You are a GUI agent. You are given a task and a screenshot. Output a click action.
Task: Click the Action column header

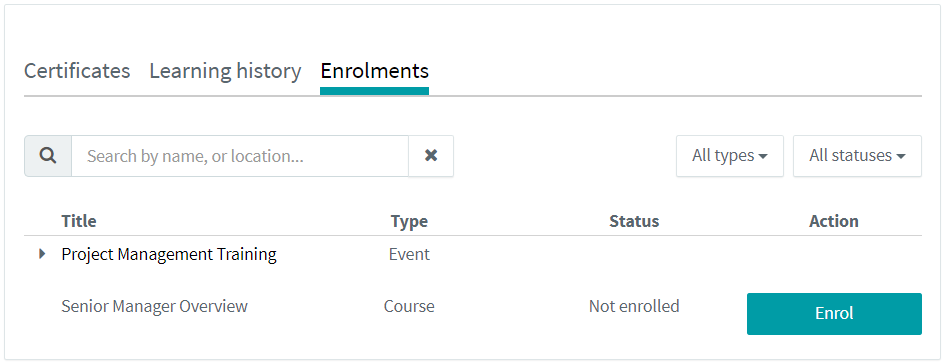click(x=834, y=221)
